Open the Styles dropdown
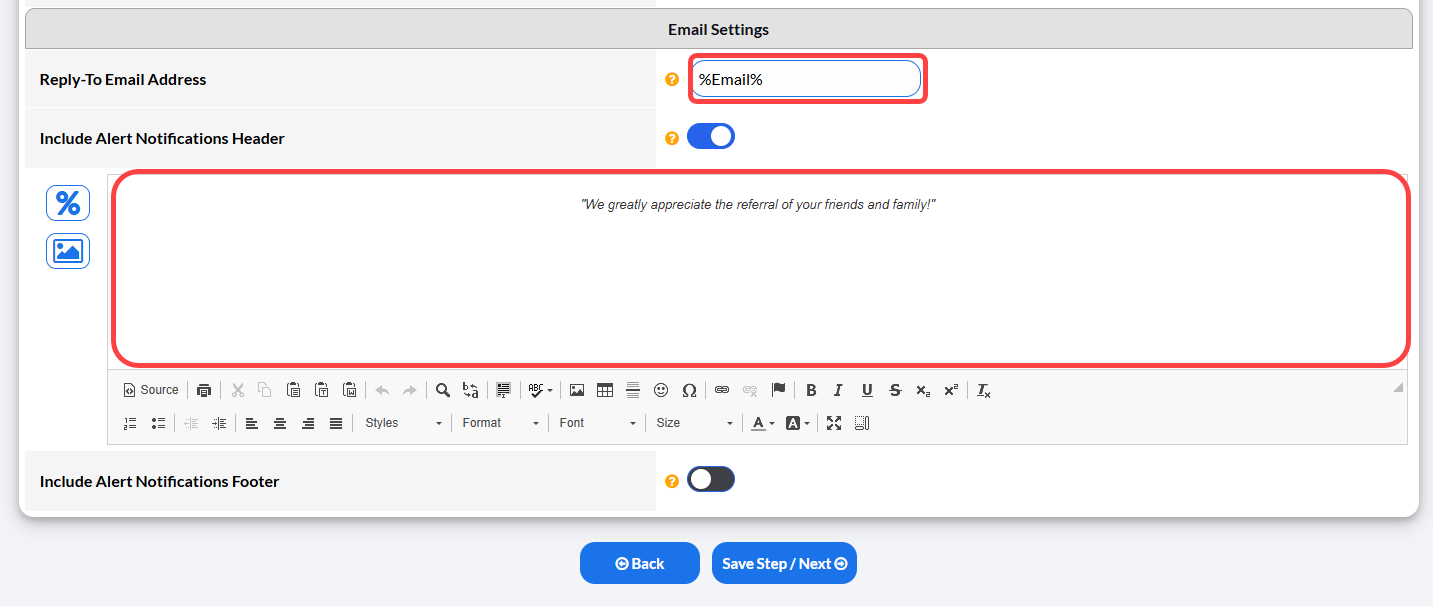The height and width of the screenshot is (606, 1433). click(403, 423)
